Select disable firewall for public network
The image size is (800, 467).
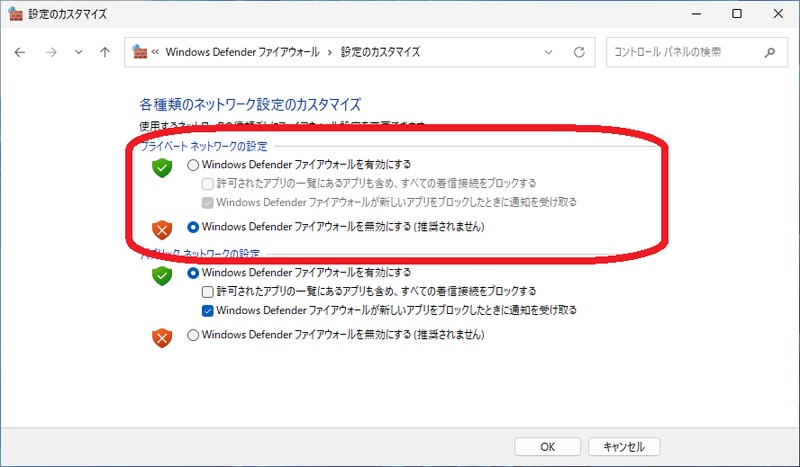click(x=193, y=335)
